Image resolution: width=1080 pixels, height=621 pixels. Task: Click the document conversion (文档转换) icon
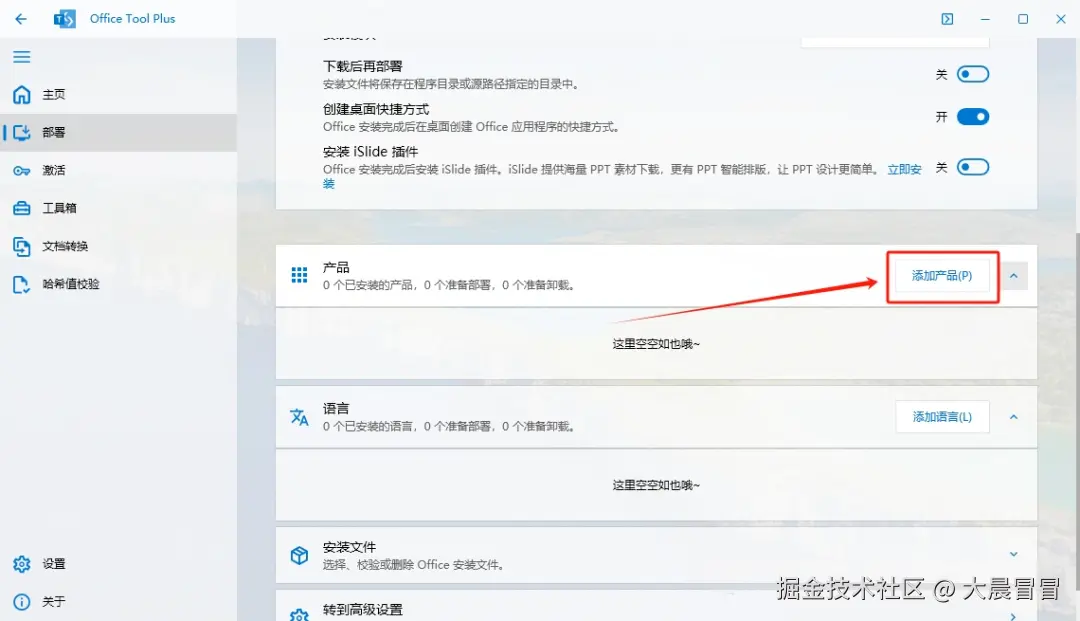click(22, 246)
